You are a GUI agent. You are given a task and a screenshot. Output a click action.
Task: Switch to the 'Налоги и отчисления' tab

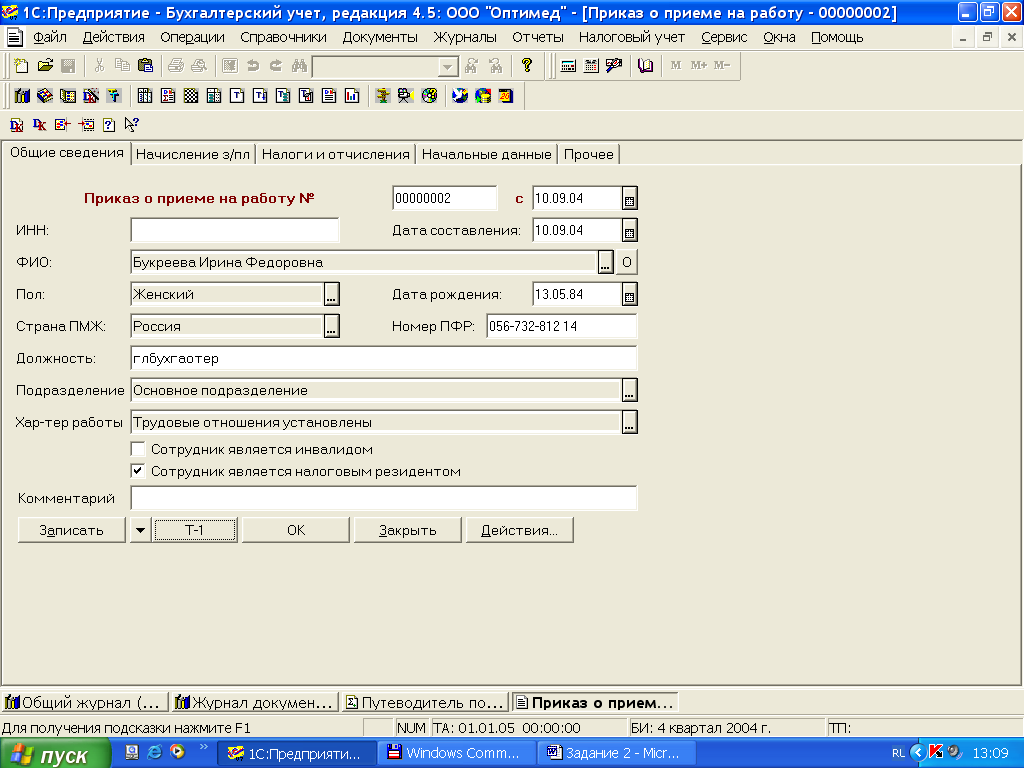click(336, 155)
